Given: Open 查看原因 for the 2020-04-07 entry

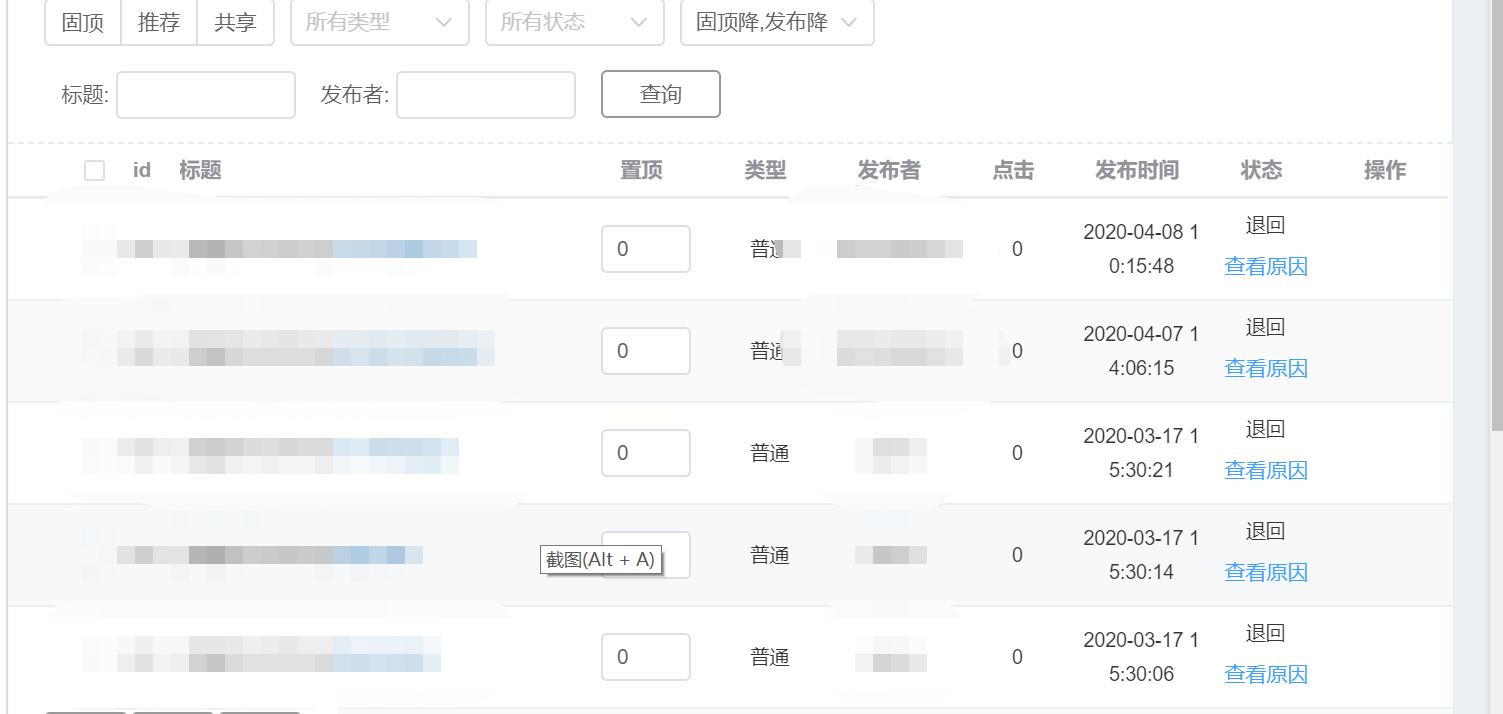Looking at the screenshot, I should pos(1266,368).
